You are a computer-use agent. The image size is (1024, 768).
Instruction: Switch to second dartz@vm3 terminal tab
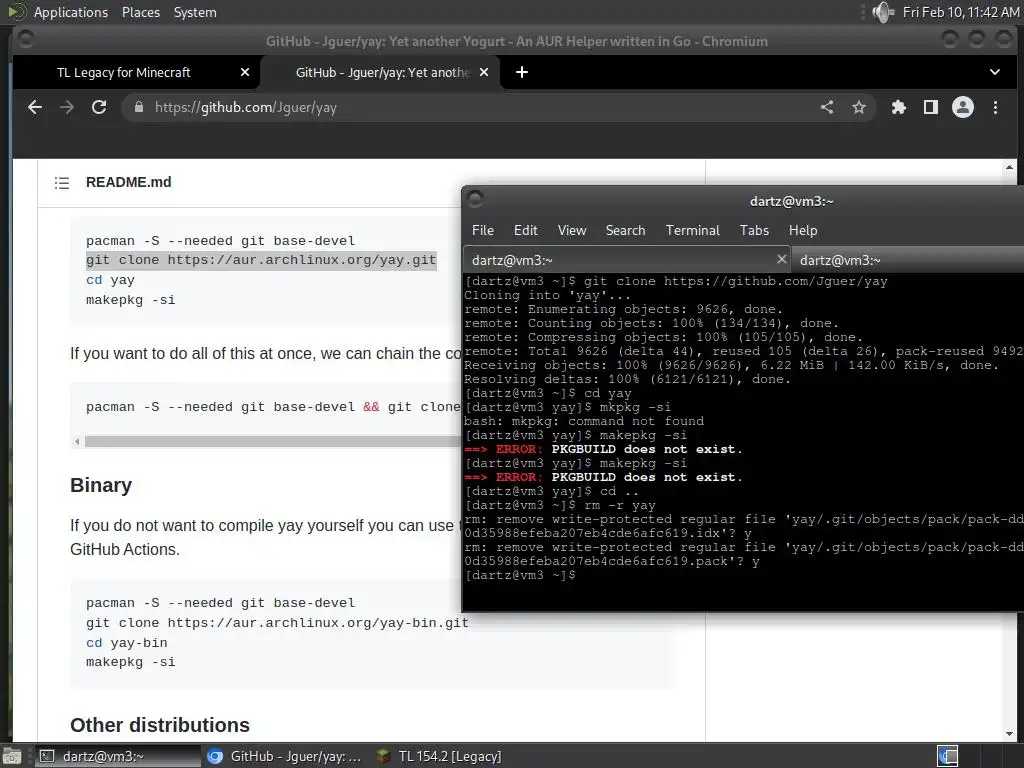908,260
